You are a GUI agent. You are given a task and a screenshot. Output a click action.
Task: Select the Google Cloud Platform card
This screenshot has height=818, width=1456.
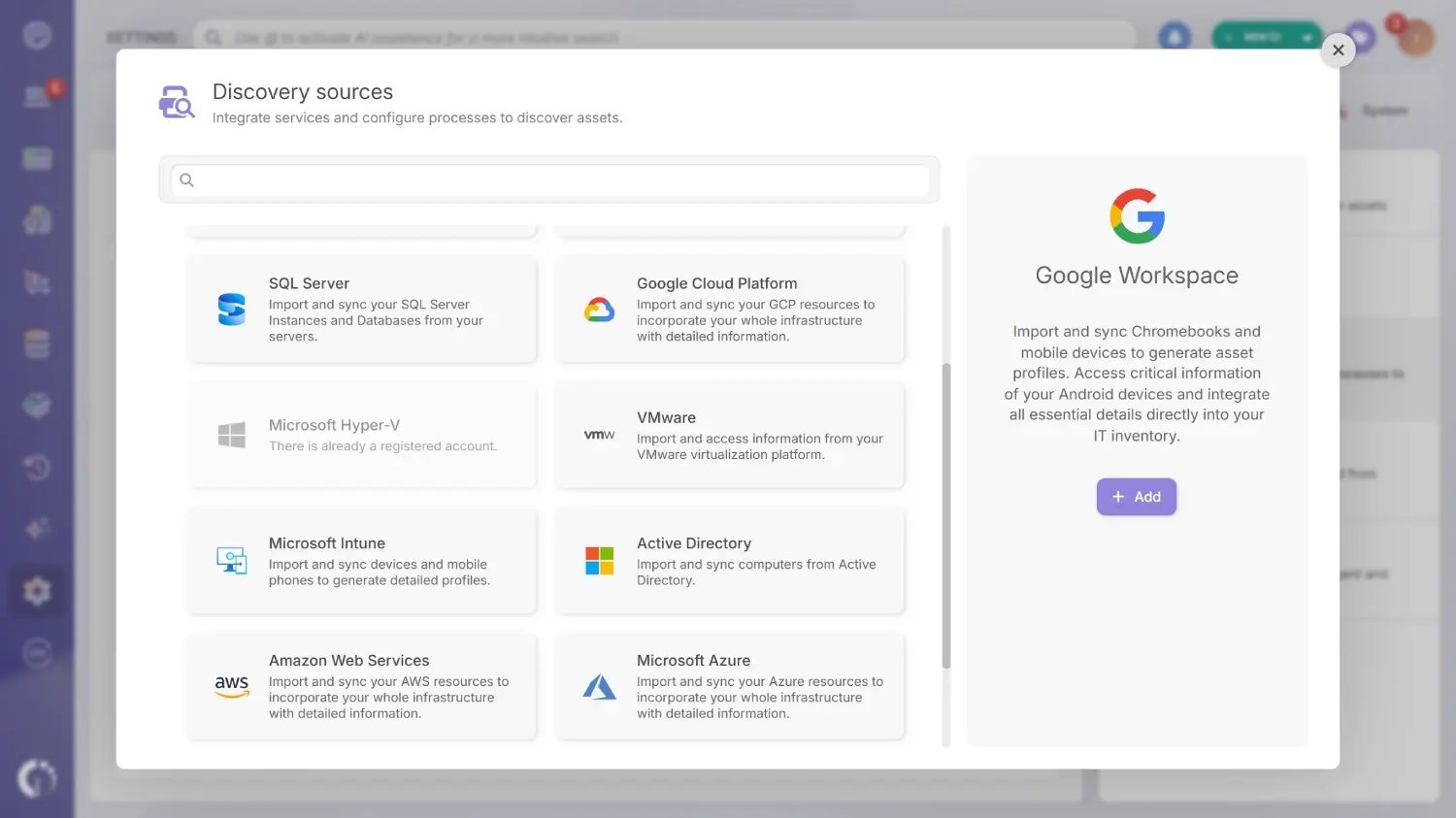point(730,310)
